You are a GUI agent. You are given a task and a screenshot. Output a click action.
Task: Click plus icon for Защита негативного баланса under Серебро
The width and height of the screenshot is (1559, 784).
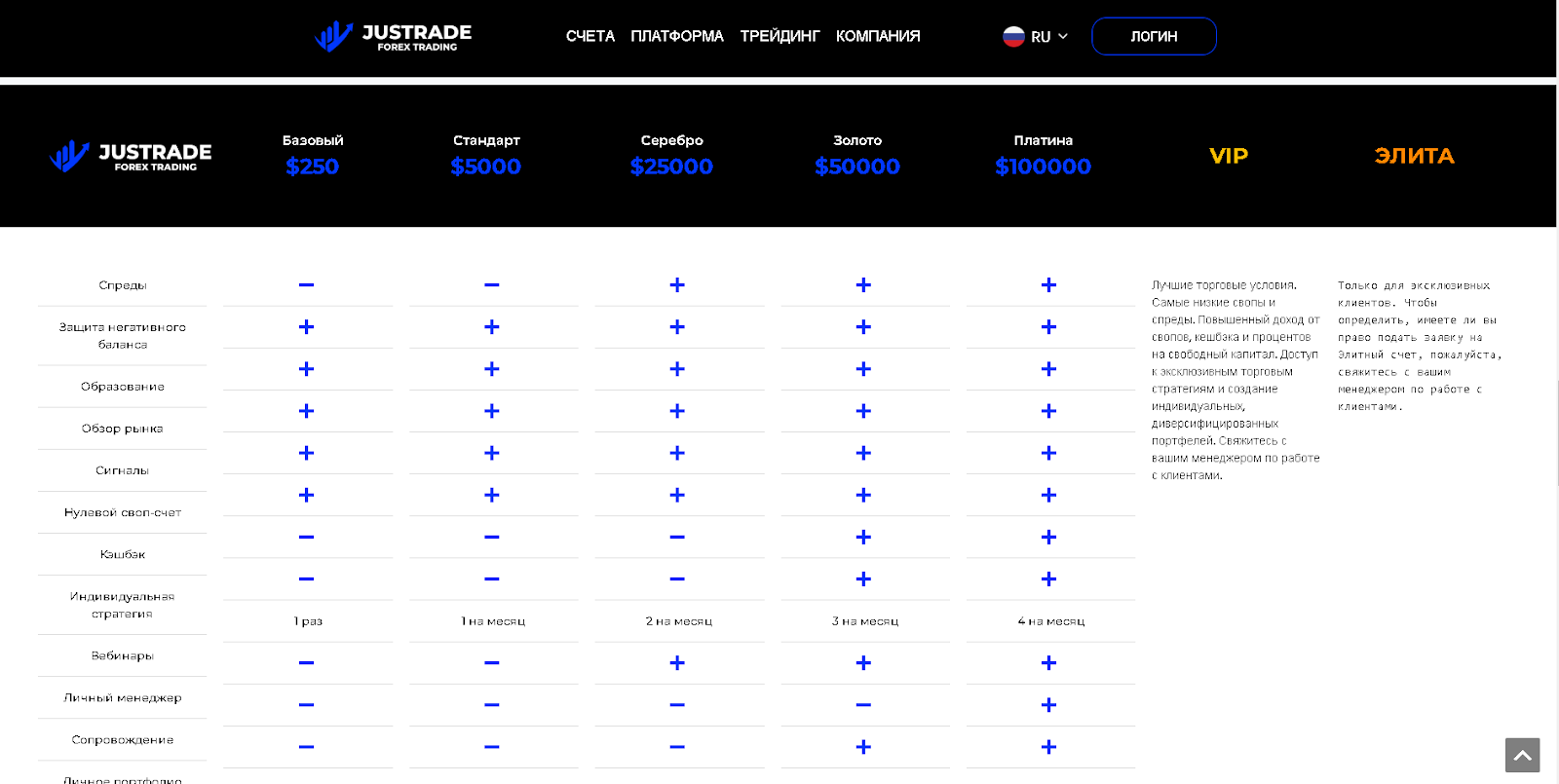tap(677, 327)
